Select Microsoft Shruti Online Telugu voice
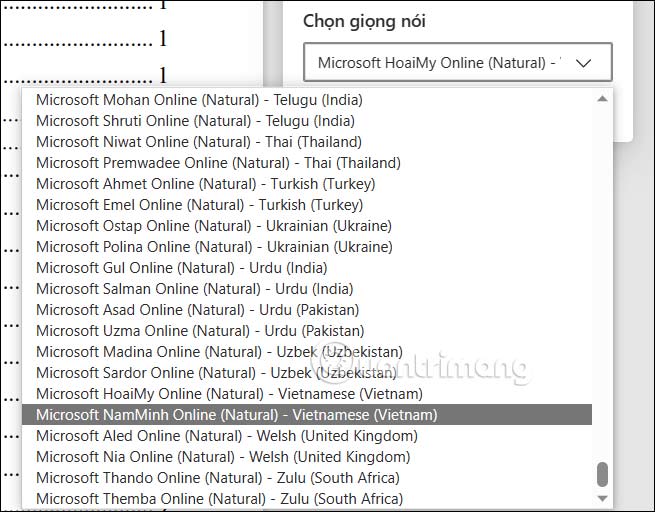 coord(307,121)
